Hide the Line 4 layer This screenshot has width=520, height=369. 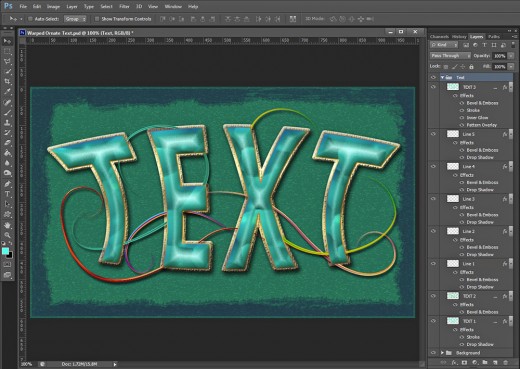point(433,166)
